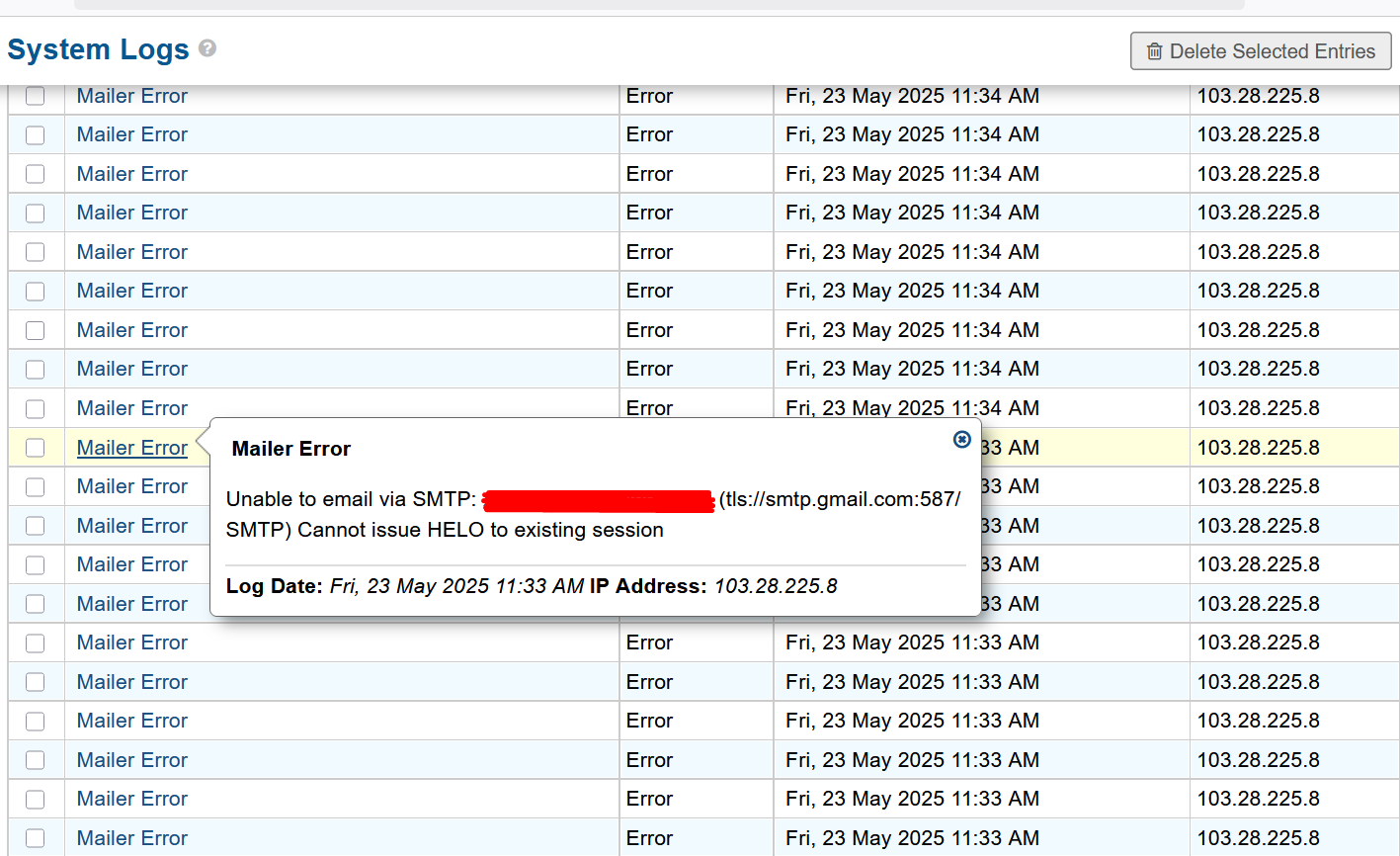
Task: Open the underlined Mailer Error link
Action: click(132, 448)
